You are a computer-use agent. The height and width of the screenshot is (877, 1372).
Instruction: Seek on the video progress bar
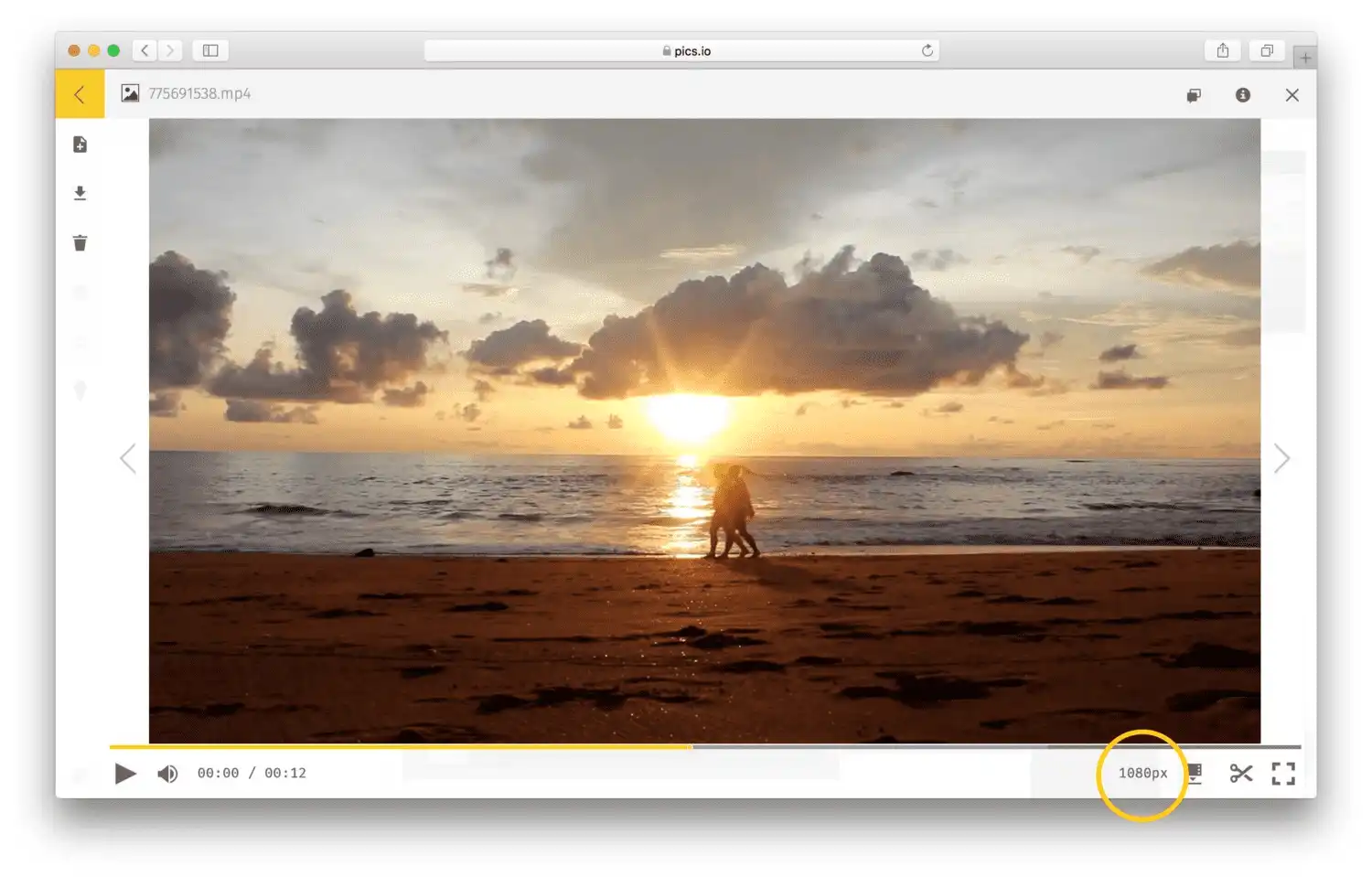tap(704, 747)
